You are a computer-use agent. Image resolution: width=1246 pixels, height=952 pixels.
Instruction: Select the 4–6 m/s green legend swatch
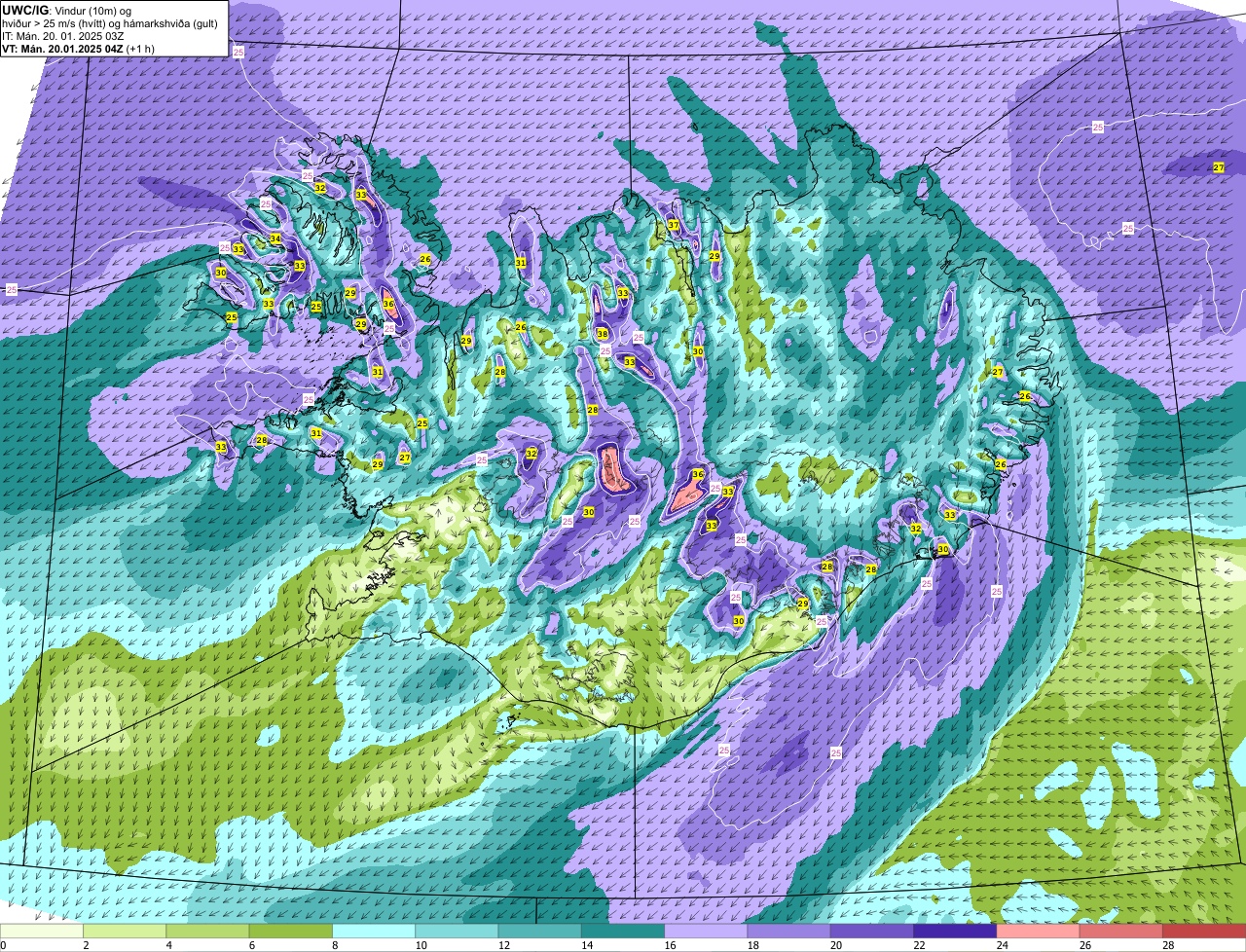click(207, 932)
